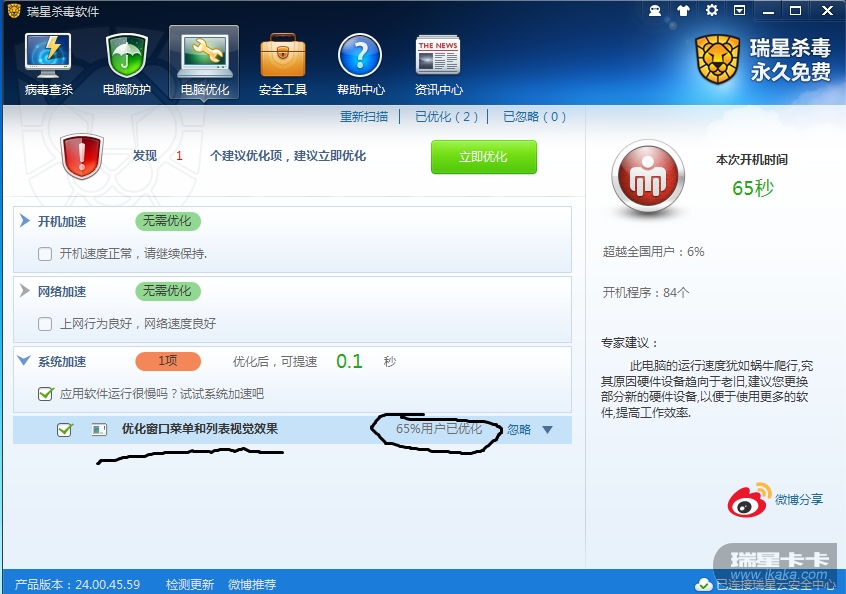846x594 pixels.
Task: Toggle the 上网行为良好 checkbox
Action: (x=45, y=324)
